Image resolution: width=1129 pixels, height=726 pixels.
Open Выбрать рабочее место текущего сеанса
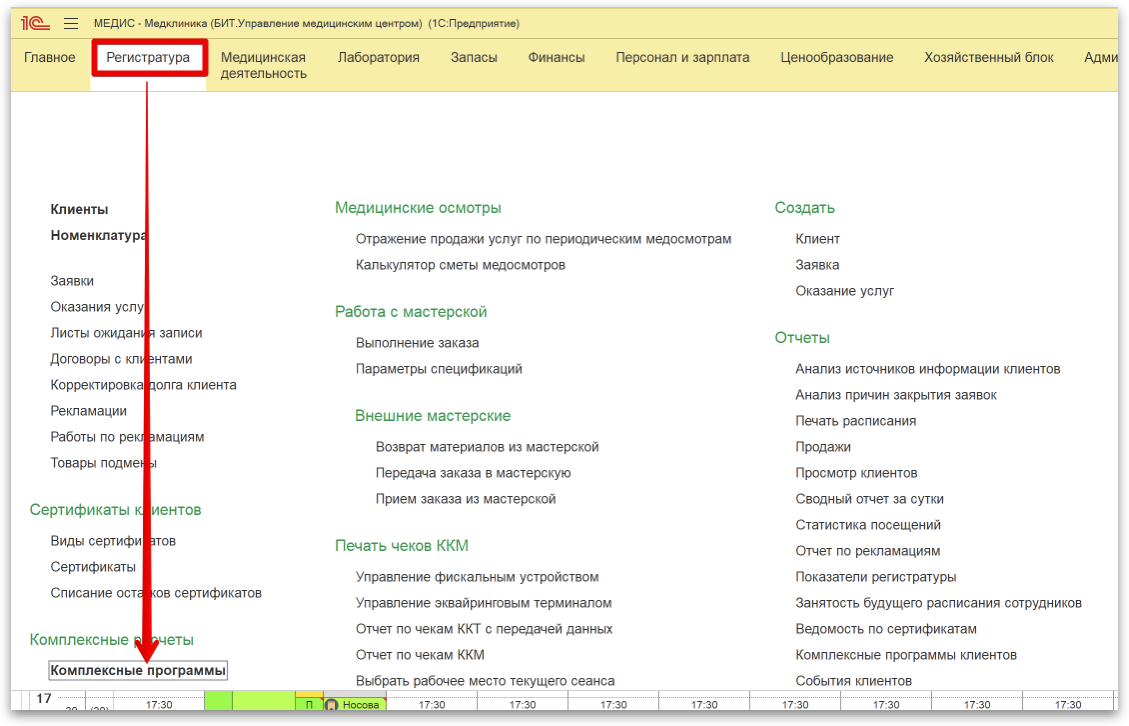(485, 681)
